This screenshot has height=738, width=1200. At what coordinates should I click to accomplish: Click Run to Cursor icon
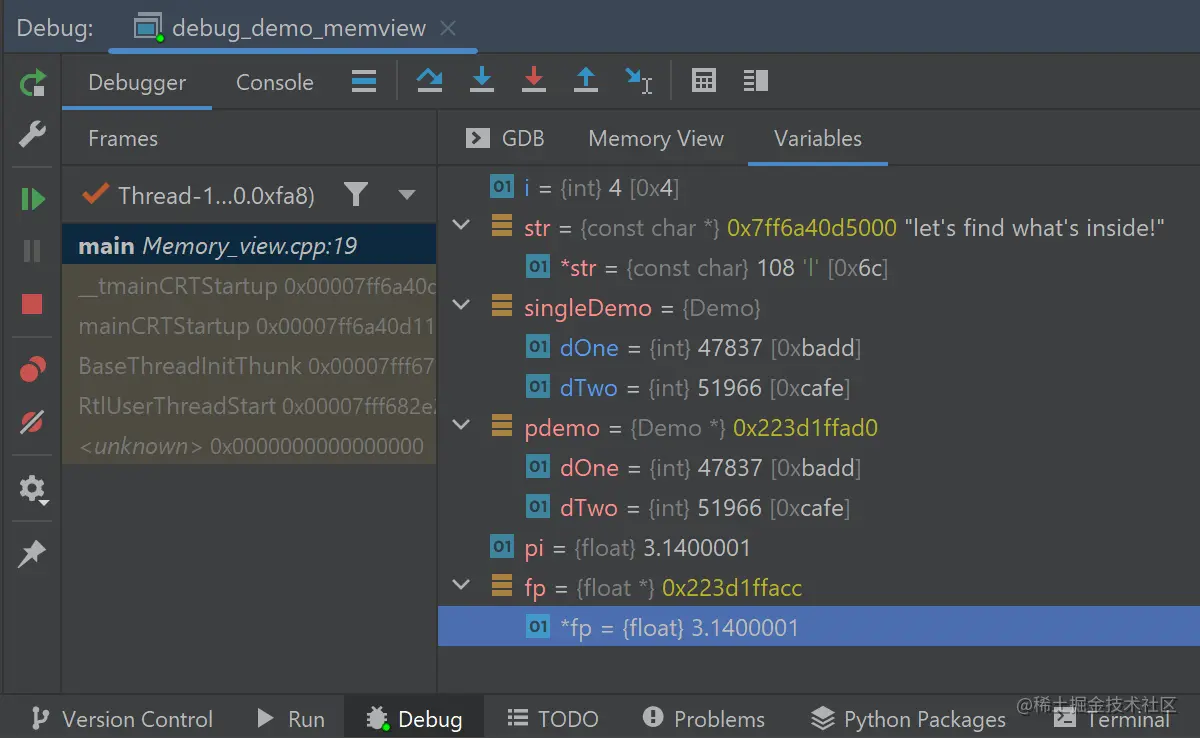click(638, 81)
